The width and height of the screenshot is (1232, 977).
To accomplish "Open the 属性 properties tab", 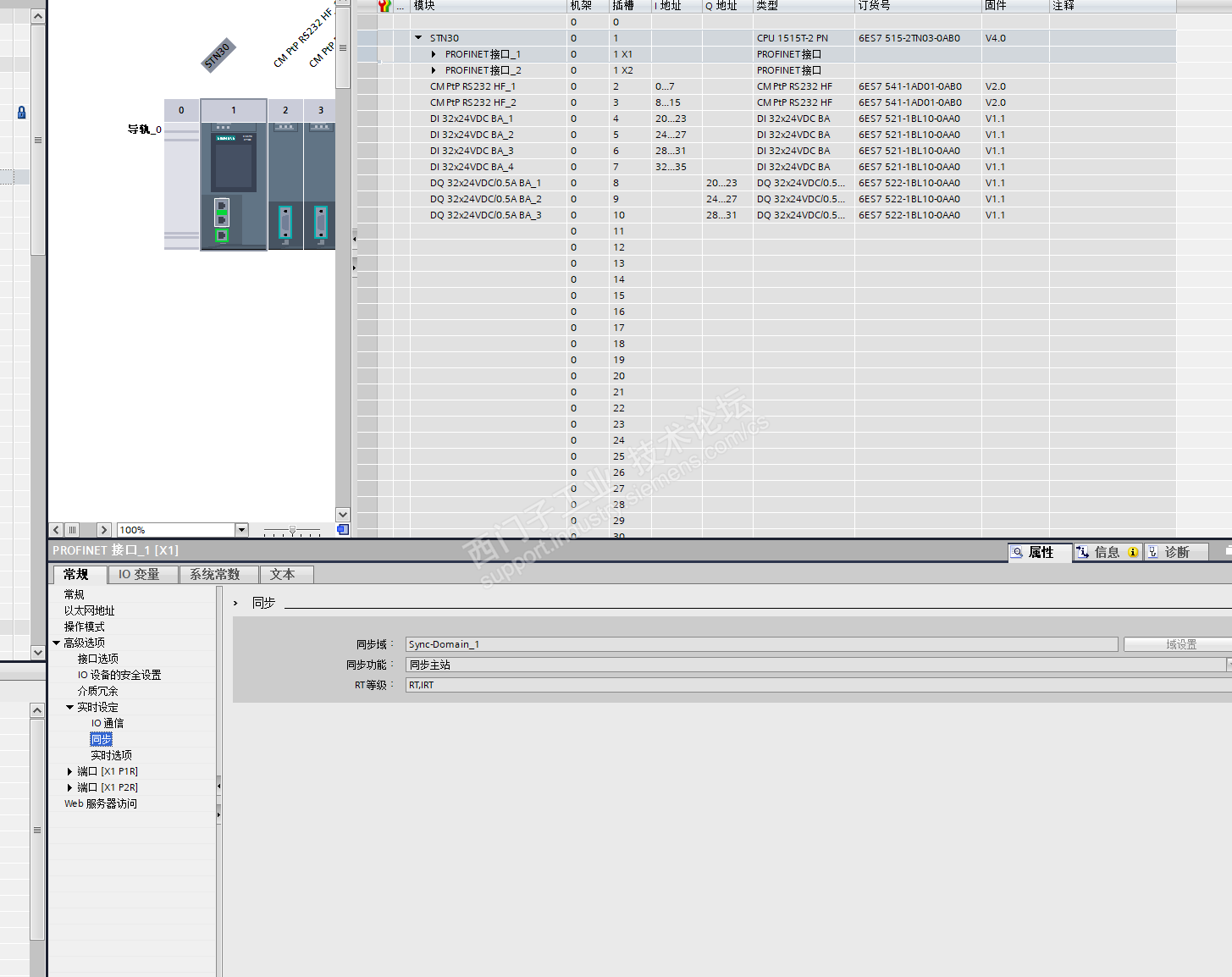I will [x=1041, y=552].
